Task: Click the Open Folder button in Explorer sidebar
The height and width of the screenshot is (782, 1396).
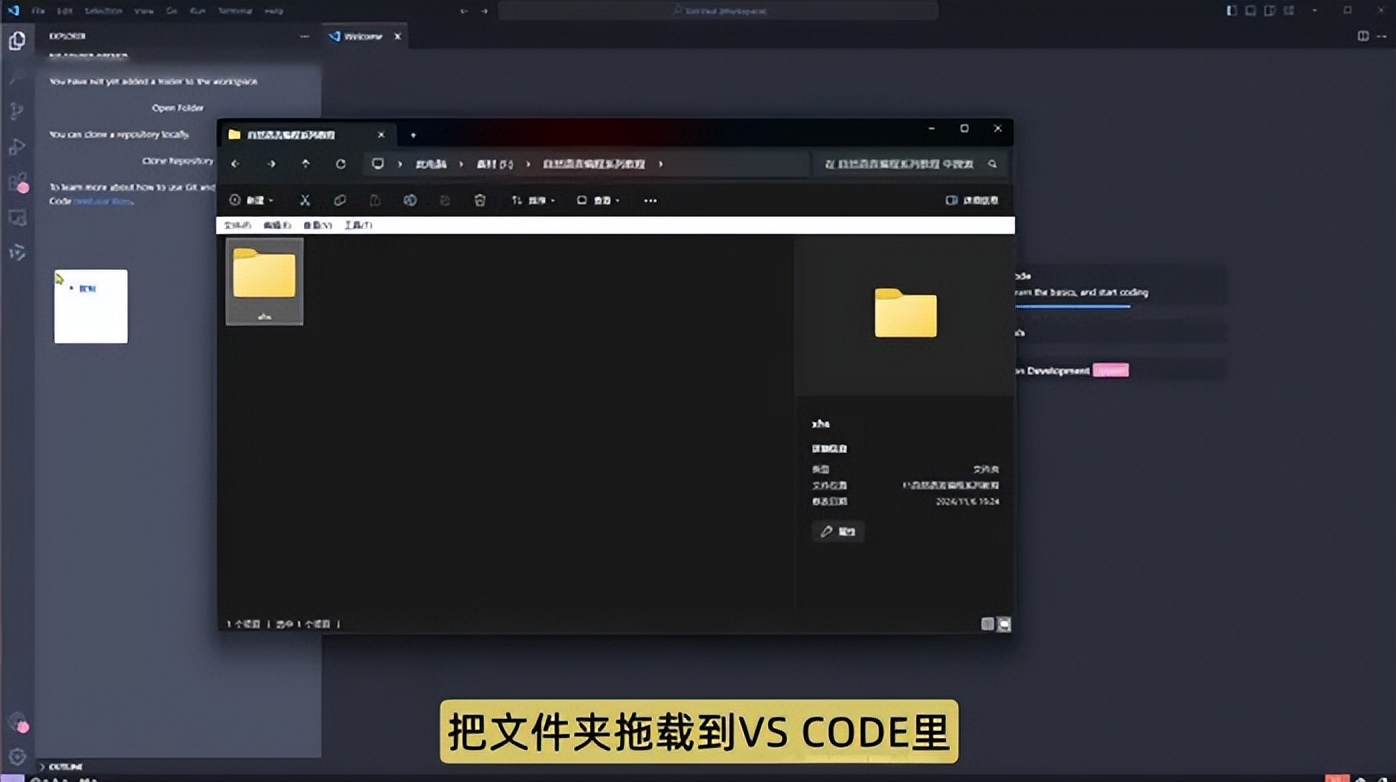Action: click(x=178, y=108)
